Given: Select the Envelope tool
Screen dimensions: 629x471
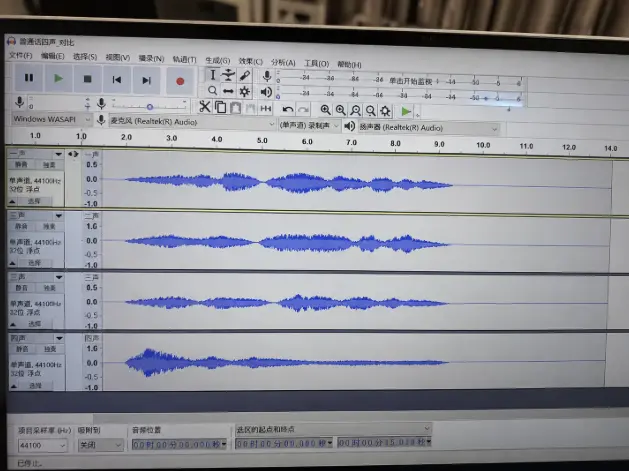Looking at the screenshot, I should click(x=228, y=75).
